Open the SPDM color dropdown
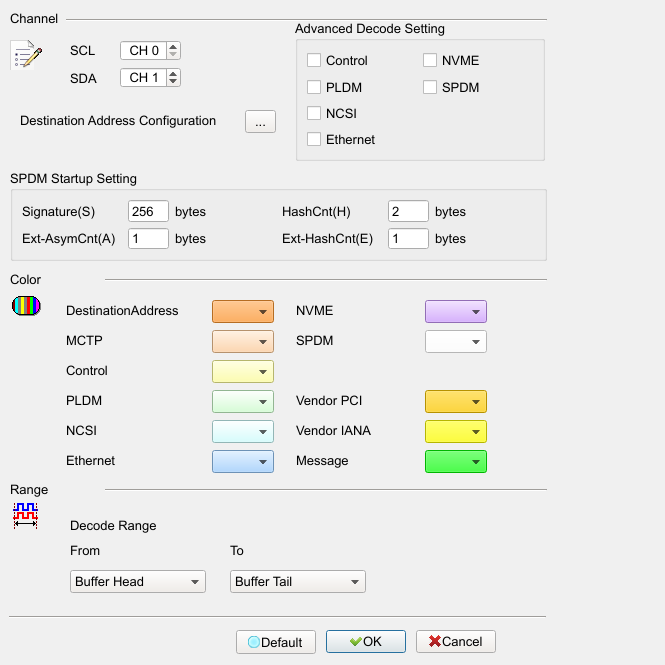This screenshot has height=665, width=665. click(x=456, y=341)
